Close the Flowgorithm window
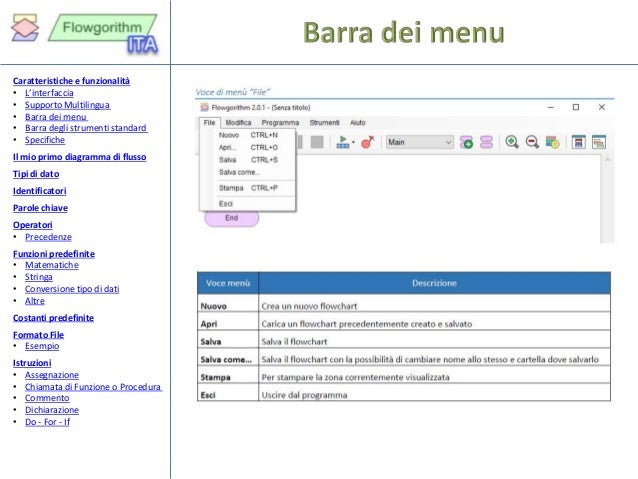This screenshot has height=479, width=638. (602, 107)
